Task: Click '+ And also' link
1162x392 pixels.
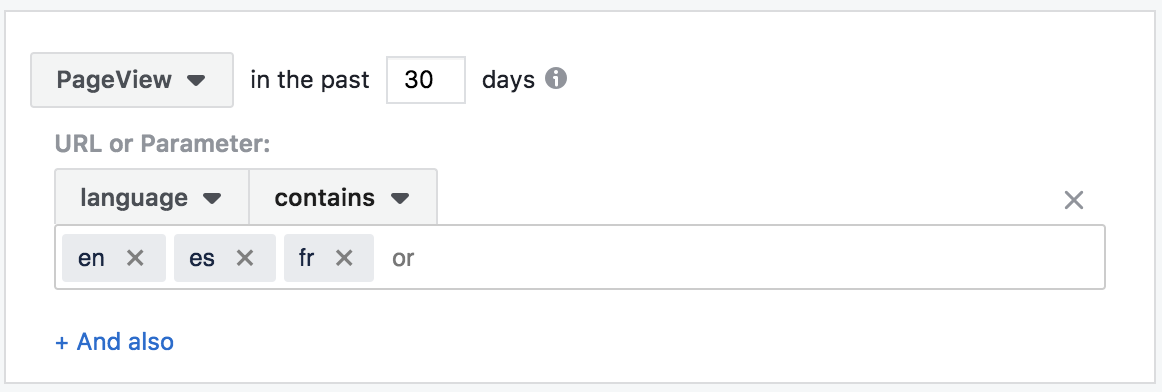Action: pyautogui.click(x=115, y=342)
